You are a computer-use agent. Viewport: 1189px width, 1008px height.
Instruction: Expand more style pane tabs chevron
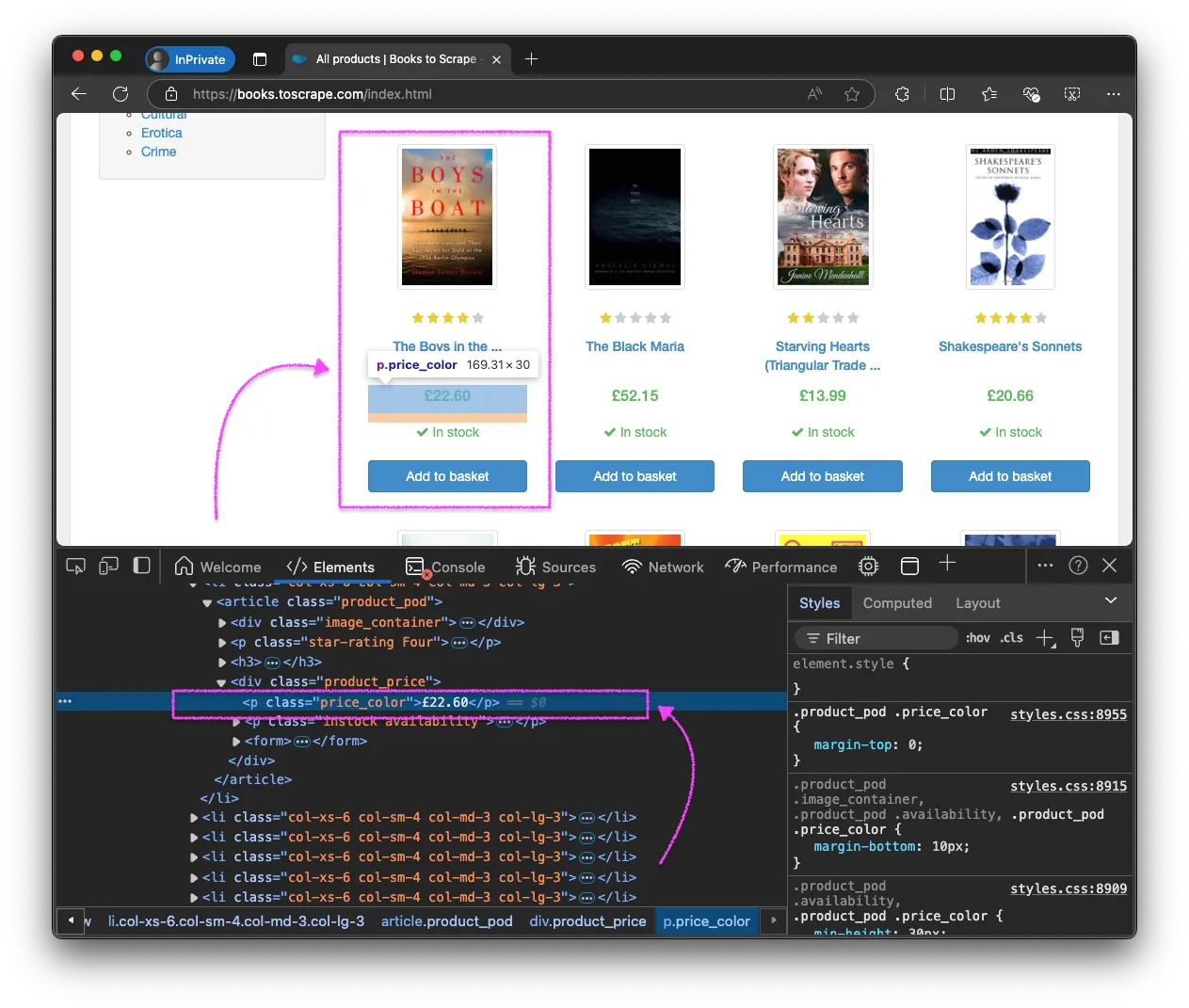click(x=1111, y=600)
